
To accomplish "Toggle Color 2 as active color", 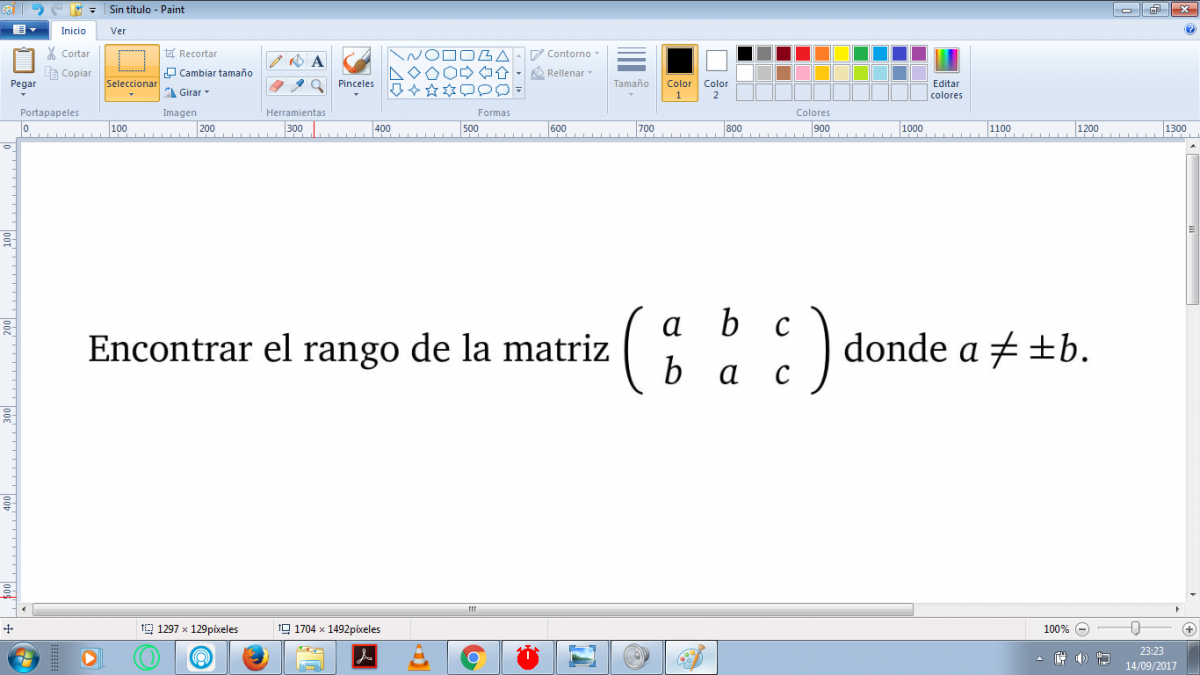I will (716, 72).
